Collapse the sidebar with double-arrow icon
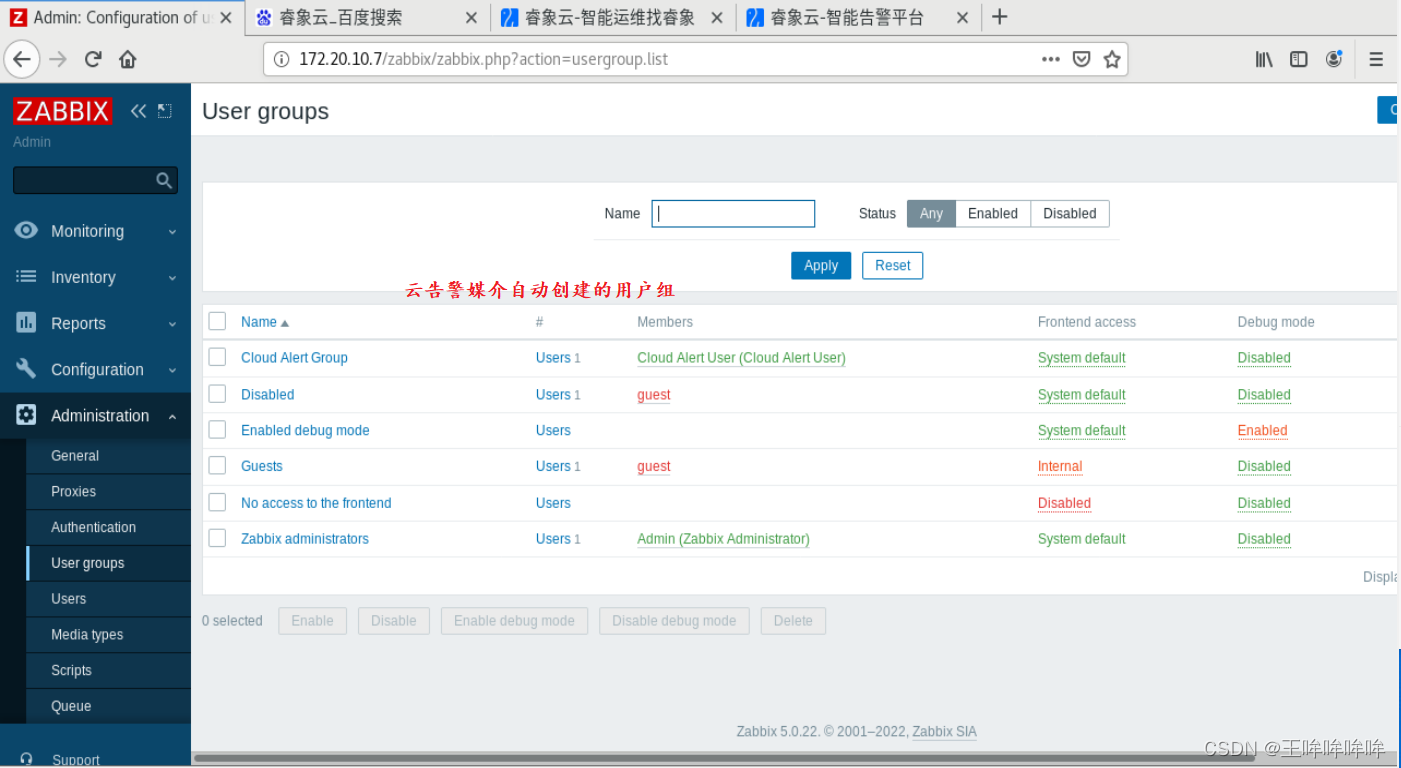This screenshot has height=768, width=1401. click(x=138, y=111)
